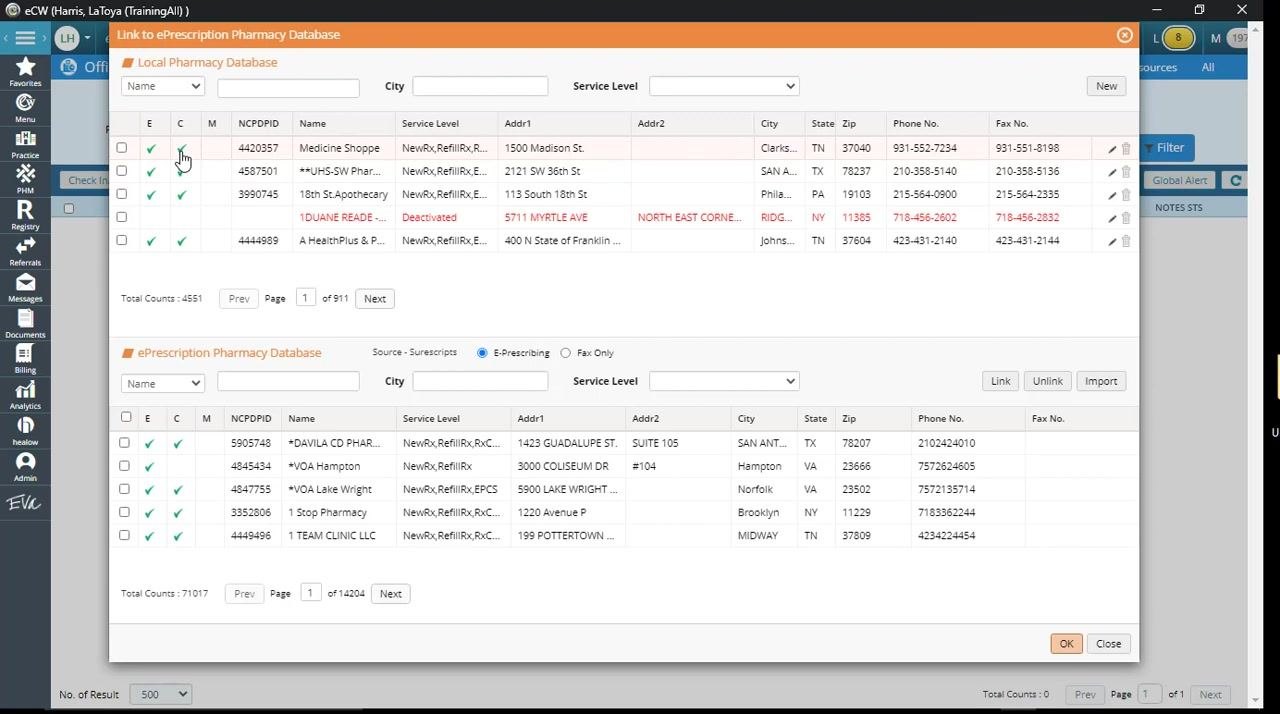The height and width of the screenshot is (714, 1280).
Task: Open ePrescription Name search-by dropdown
Action: click(163, 383)
